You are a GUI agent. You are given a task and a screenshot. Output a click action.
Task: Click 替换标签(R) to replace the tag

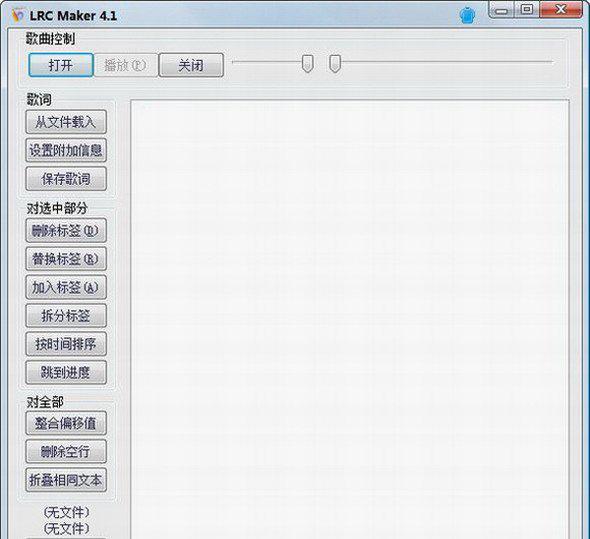click(x=66, y=259)
